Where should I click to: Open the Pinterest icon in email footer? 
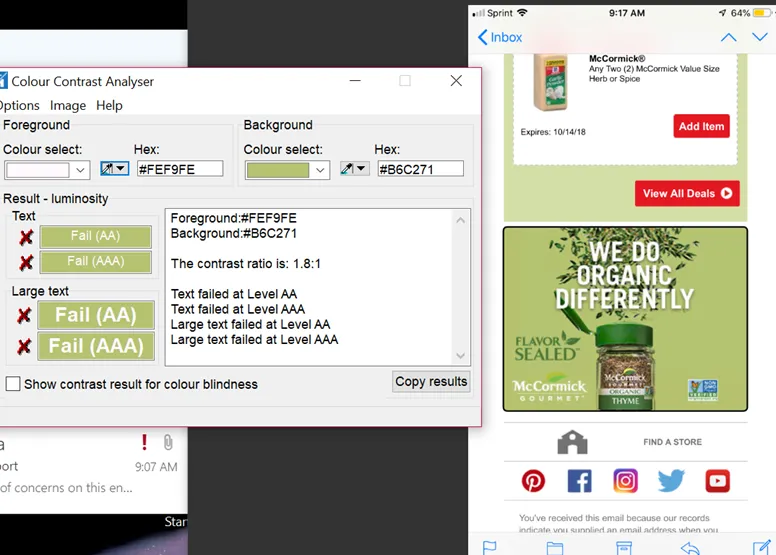click(533, 481)
